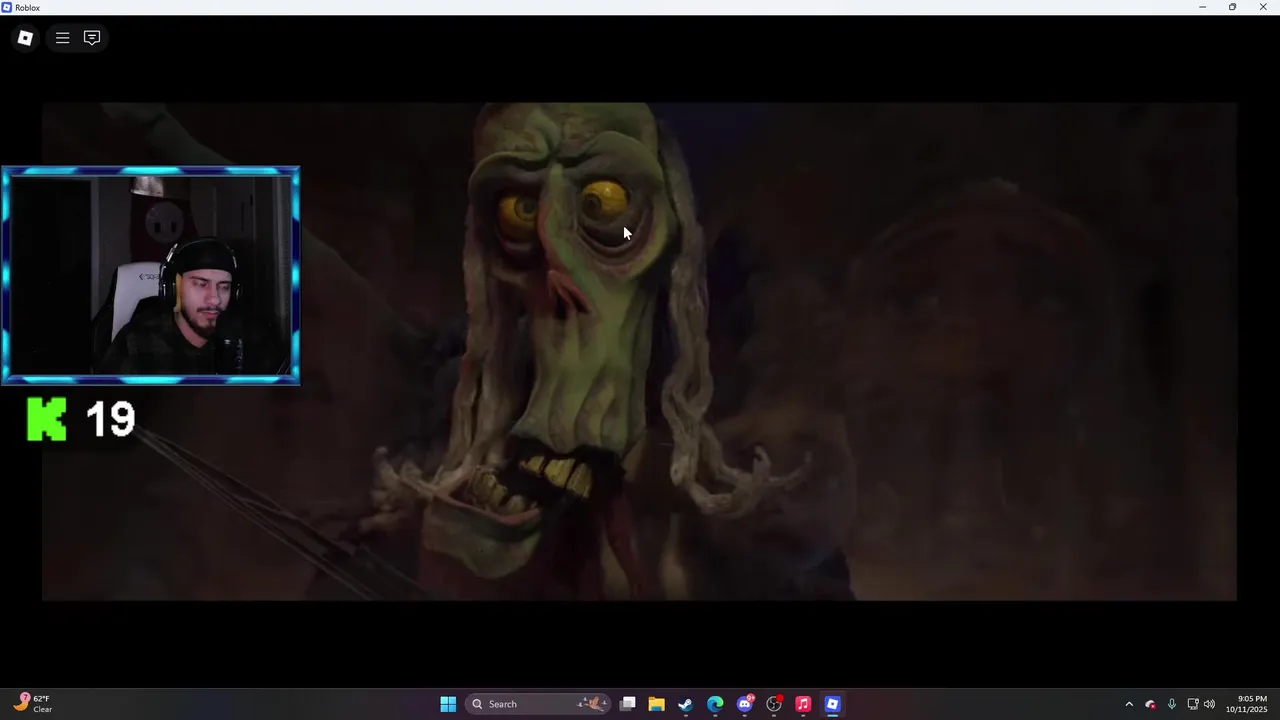The height and width of the screenshot is (720, 1280).
Task: Expand hidden system tray icons chevron
Action: (x=1129, y=704)
